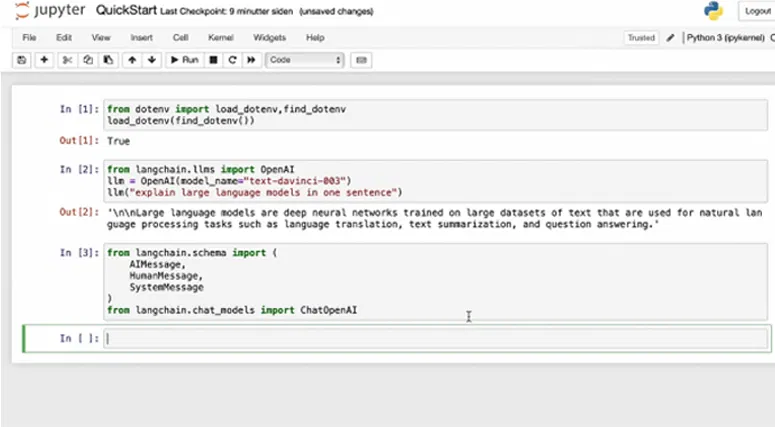
Task: Move the selected cell down
Action: coord(152,60)
